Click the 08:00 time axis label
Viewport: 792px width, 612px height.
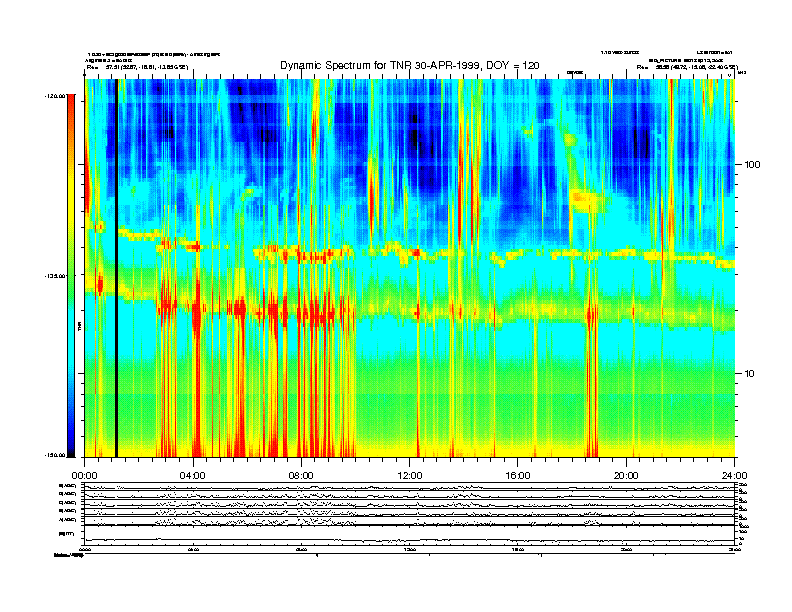(x=301, y=476)
